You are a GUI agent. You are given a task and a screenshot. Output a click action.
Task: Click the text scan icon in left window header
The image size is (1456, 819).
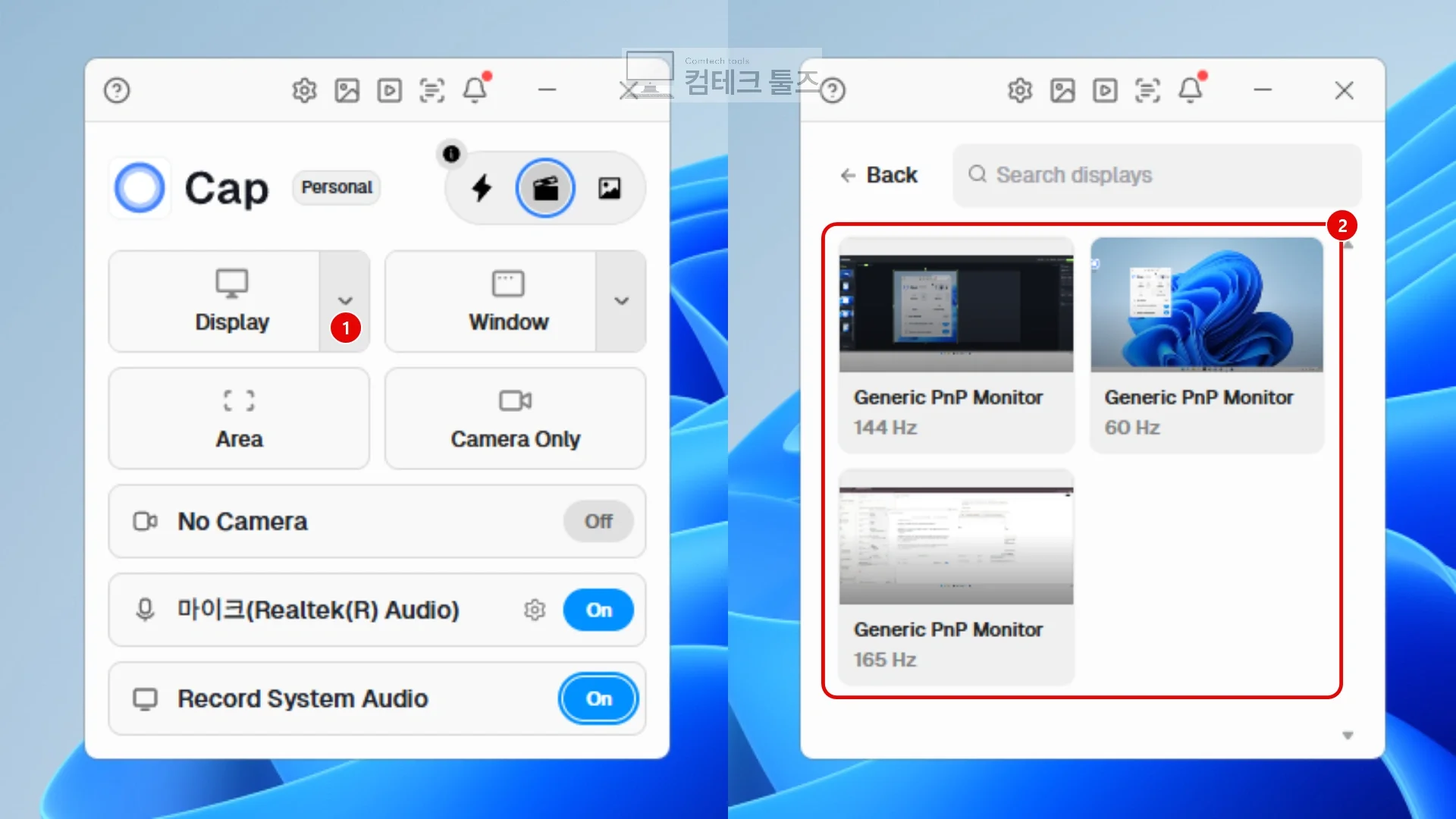point(431,90)
